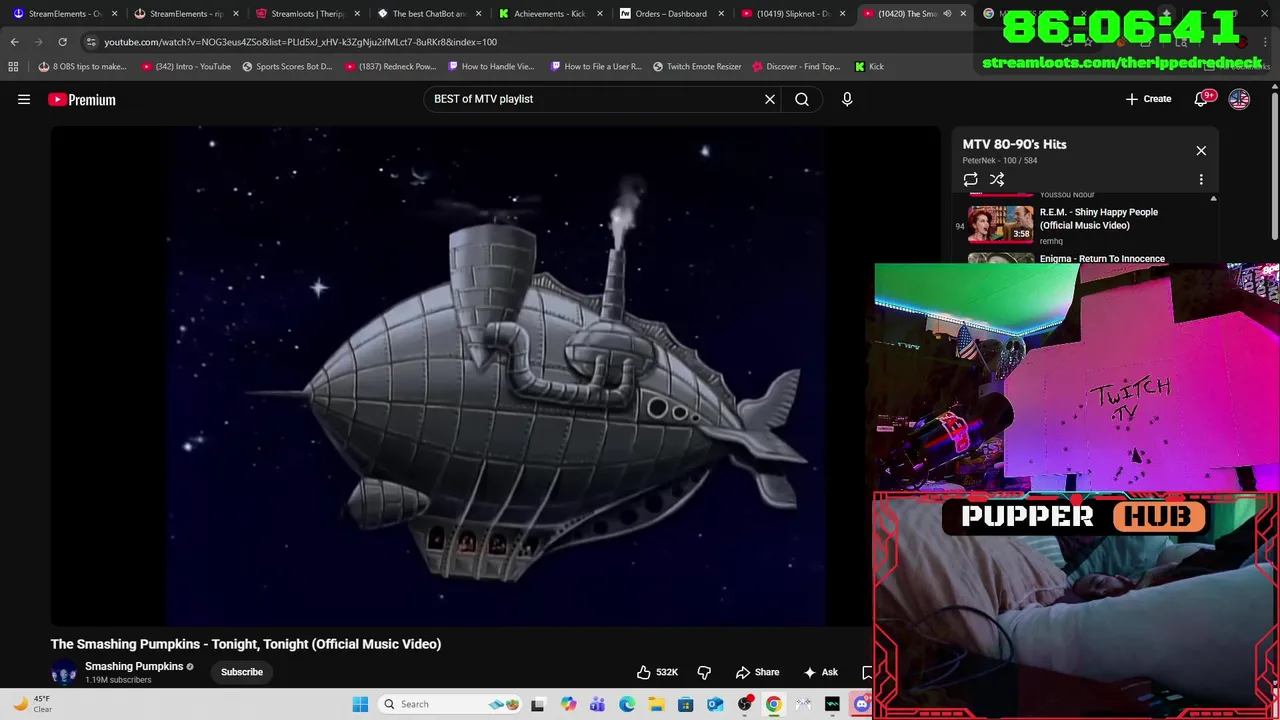Click the video player to pause

495,375
